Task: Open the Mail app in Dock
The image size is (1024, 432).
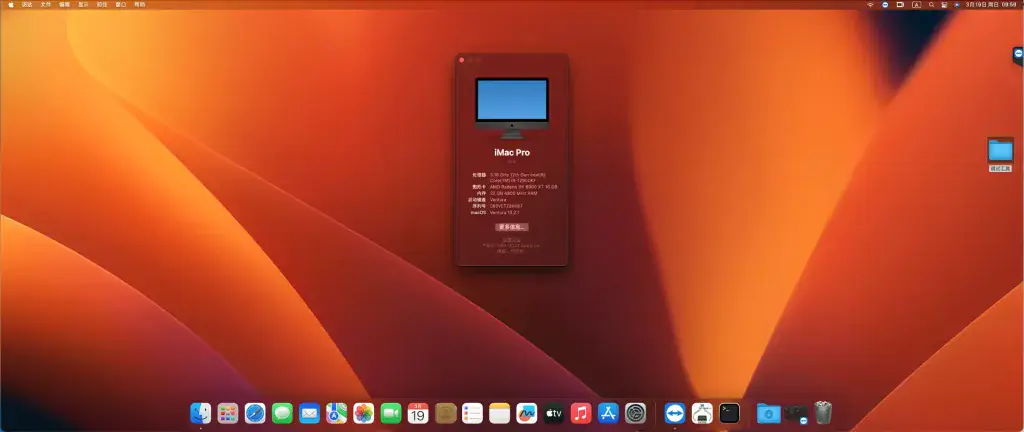Action: tap(309, 413)
